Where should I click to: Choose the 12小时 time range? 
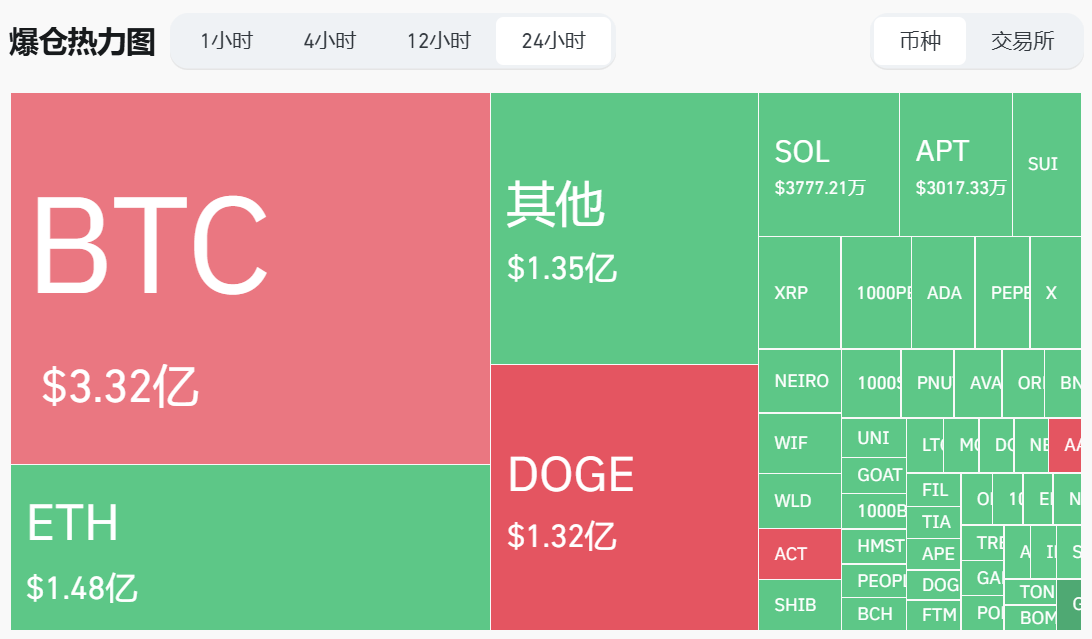(x=438, y=41)
